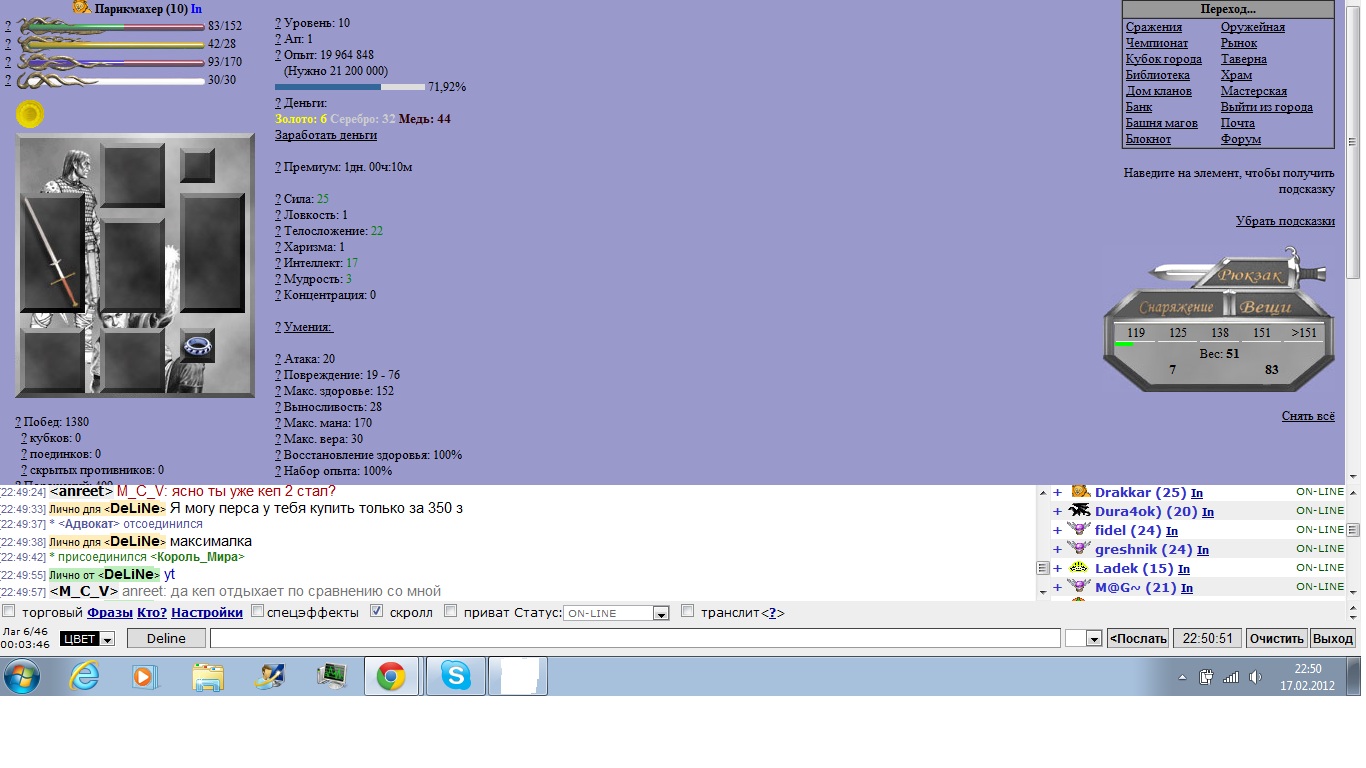Go to Таверна in Переход menu
The width and height of the screenshot is (1366, 768).
[1244, 59]
